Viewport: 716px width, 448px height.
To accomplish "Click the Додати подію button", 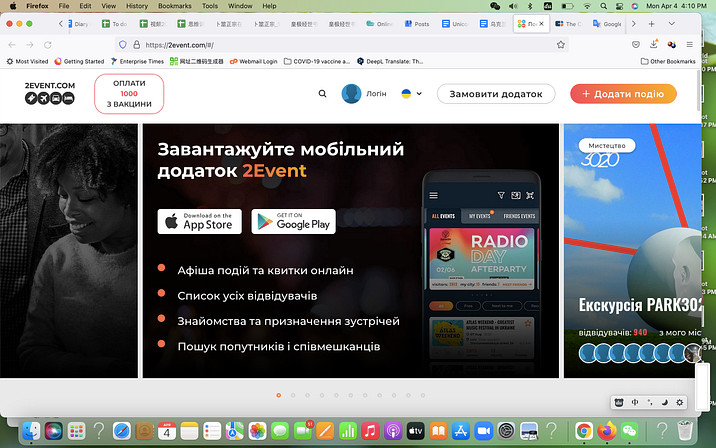I will [623, 94].
